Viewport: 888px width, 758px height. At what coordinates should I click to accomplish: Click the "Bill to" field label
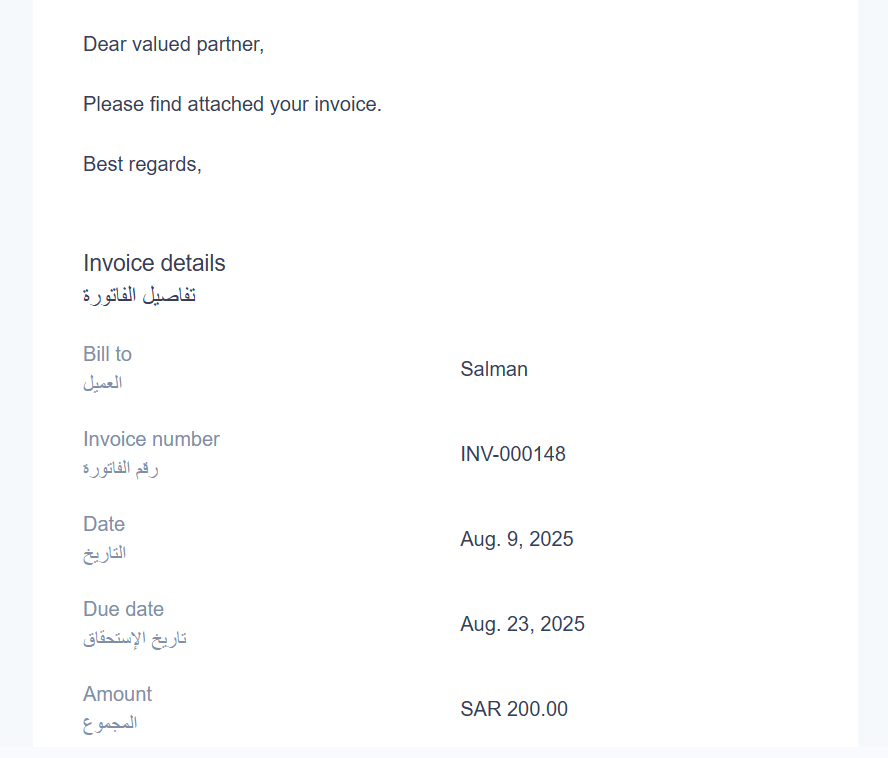tap(107, 354)
